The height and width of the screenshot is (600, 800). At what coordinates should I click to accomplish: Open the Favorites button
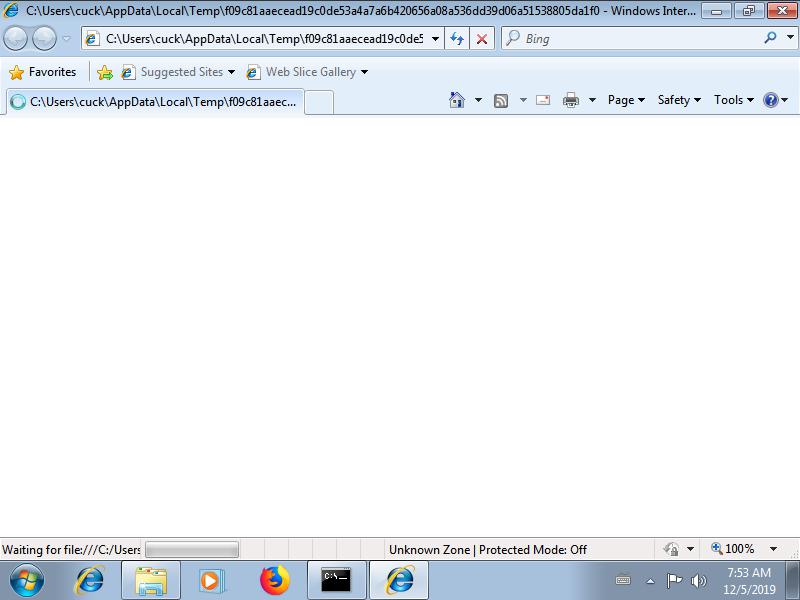click(x=43, y=72)
